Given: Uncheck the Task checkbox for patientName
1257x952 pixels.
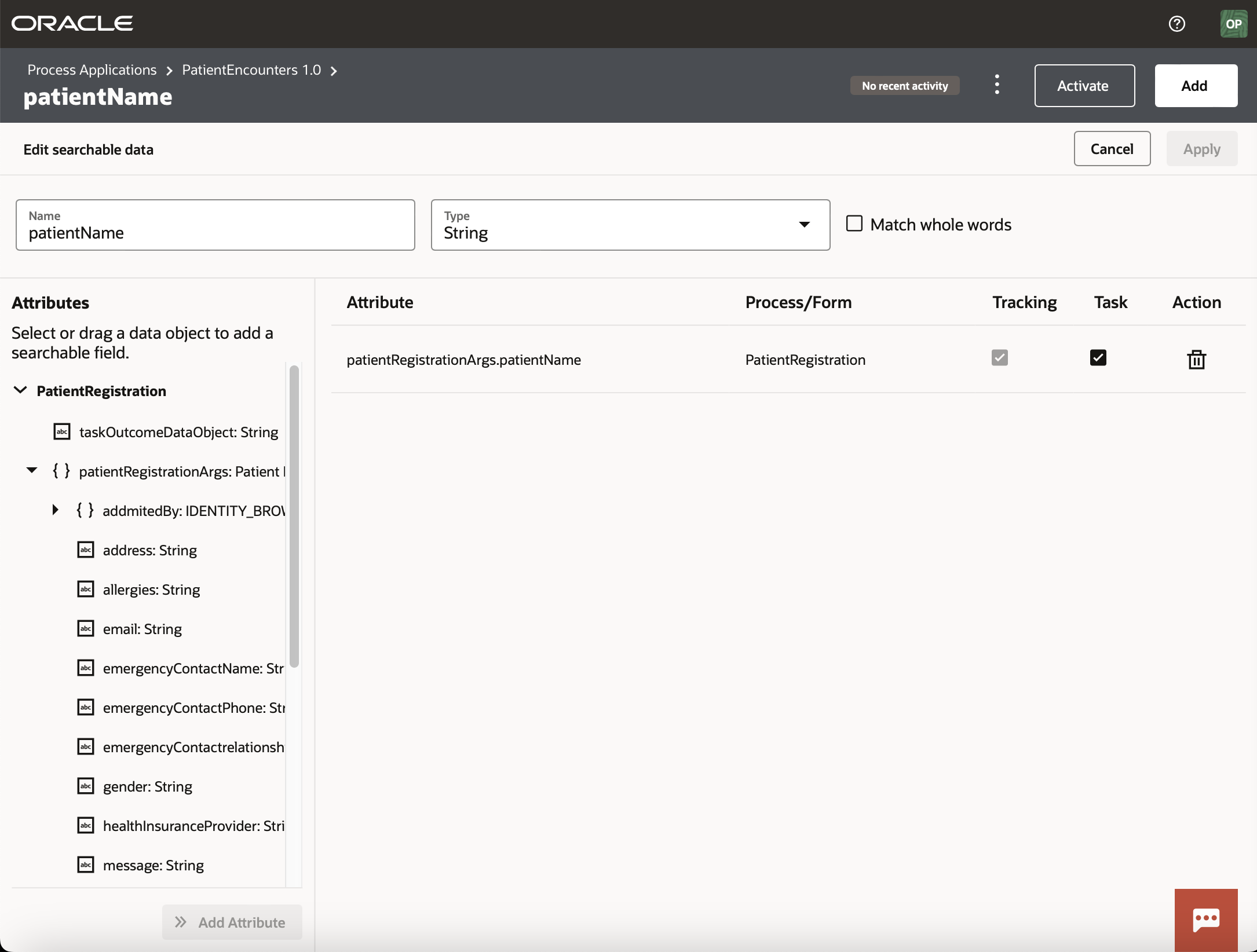Looking at the screenshot, I should coord(1099,357).
